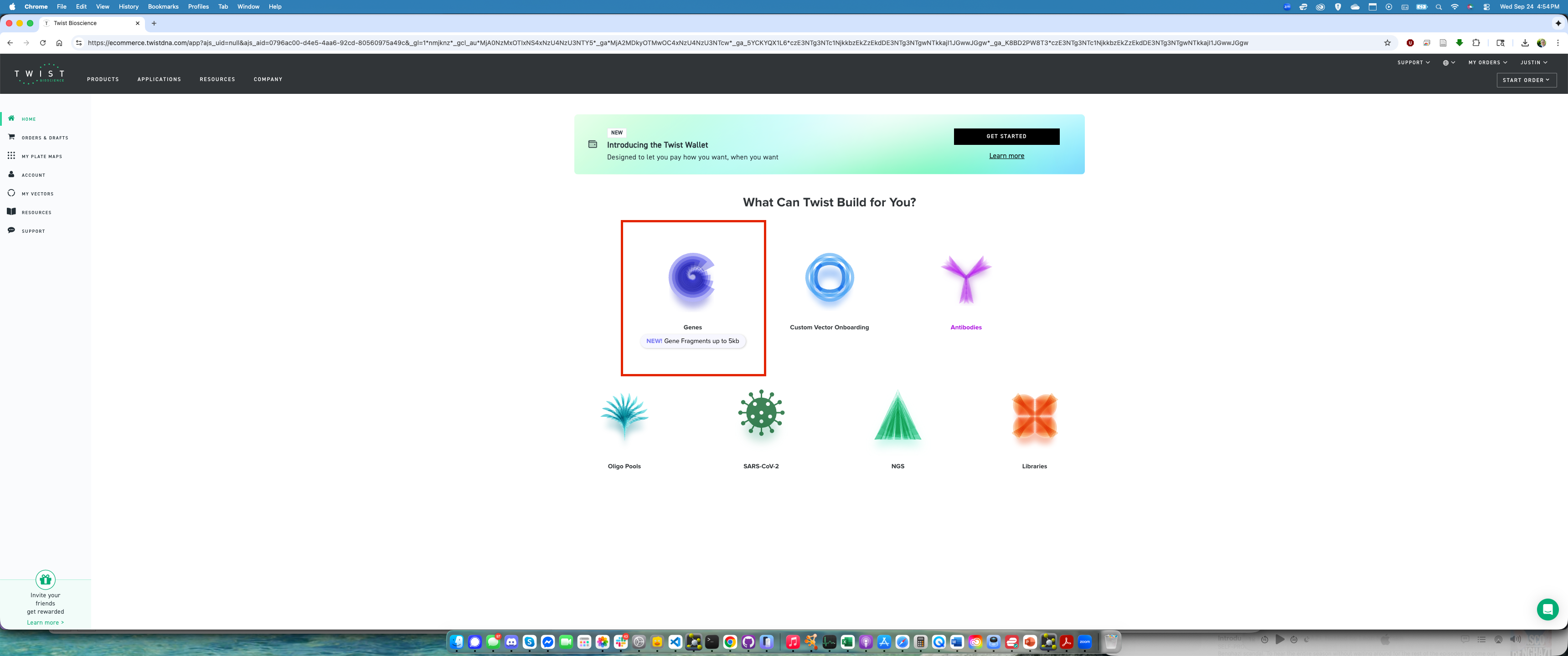Go to Home via sidebar house icon
This screenshot has width=1568, height=656.
11,118
